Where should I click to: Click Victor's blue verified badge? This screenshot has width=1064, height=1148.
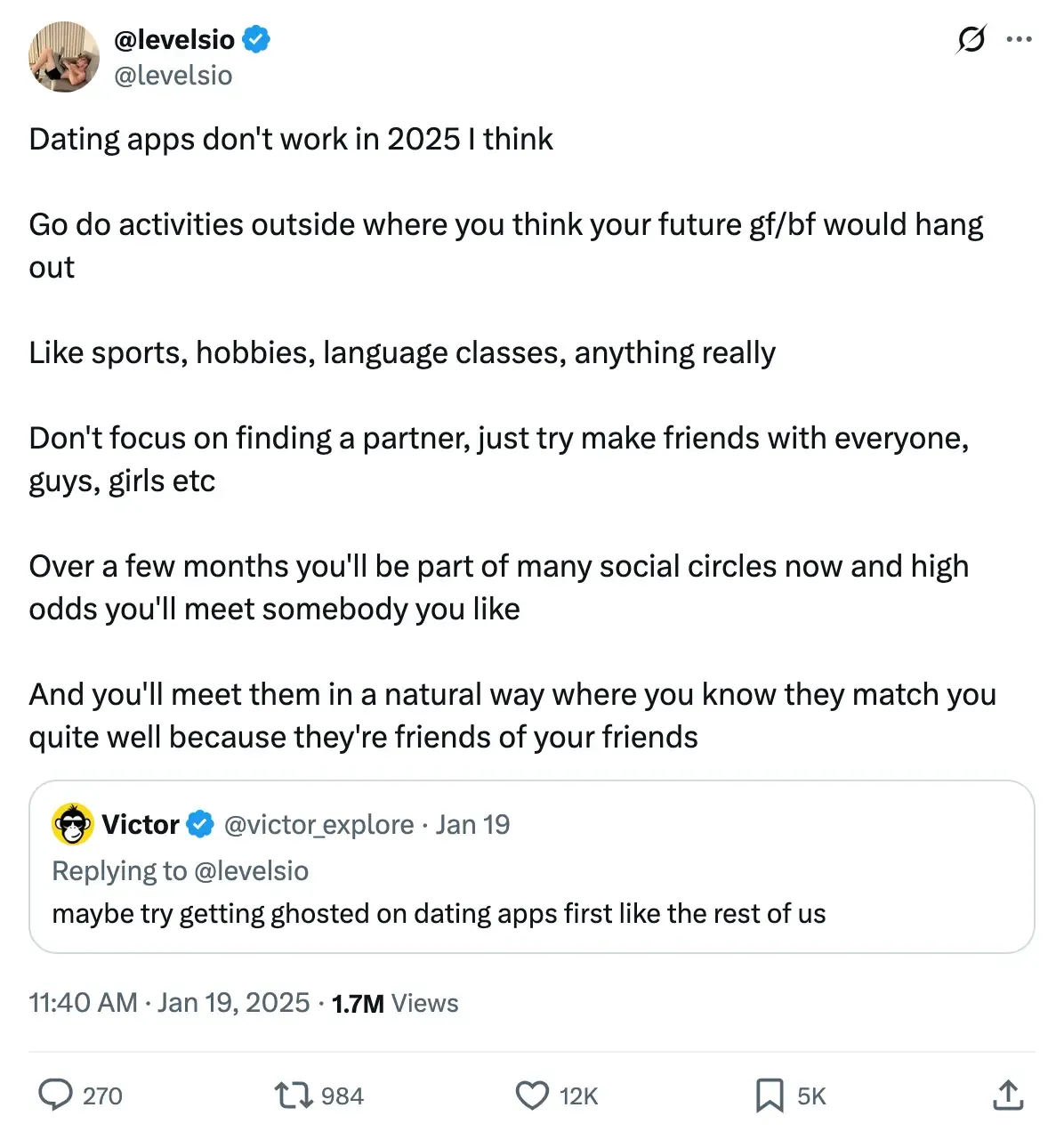click(x=201, y=824)
